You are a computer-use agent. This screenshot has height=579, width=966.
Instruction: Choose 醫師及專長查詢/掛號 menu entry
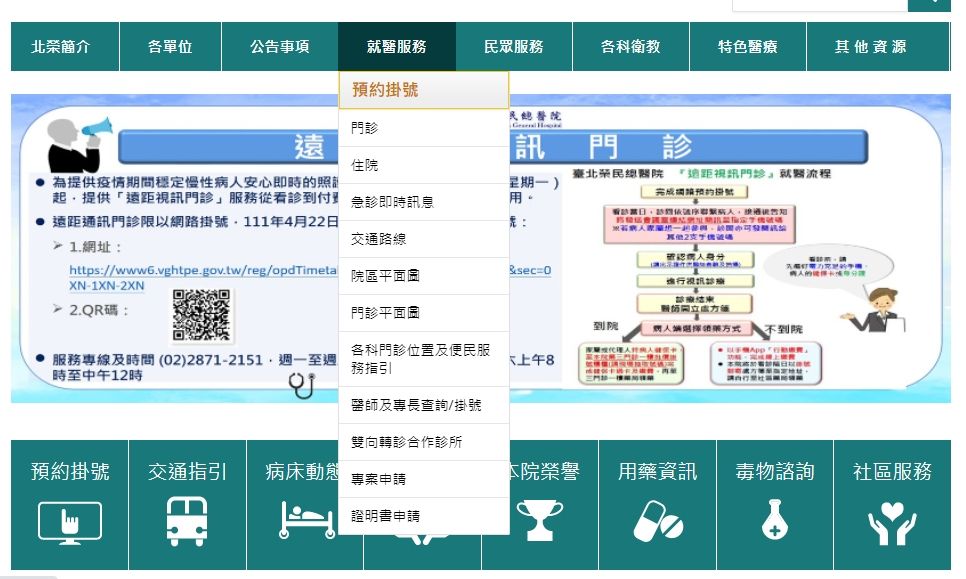[416, 405]
